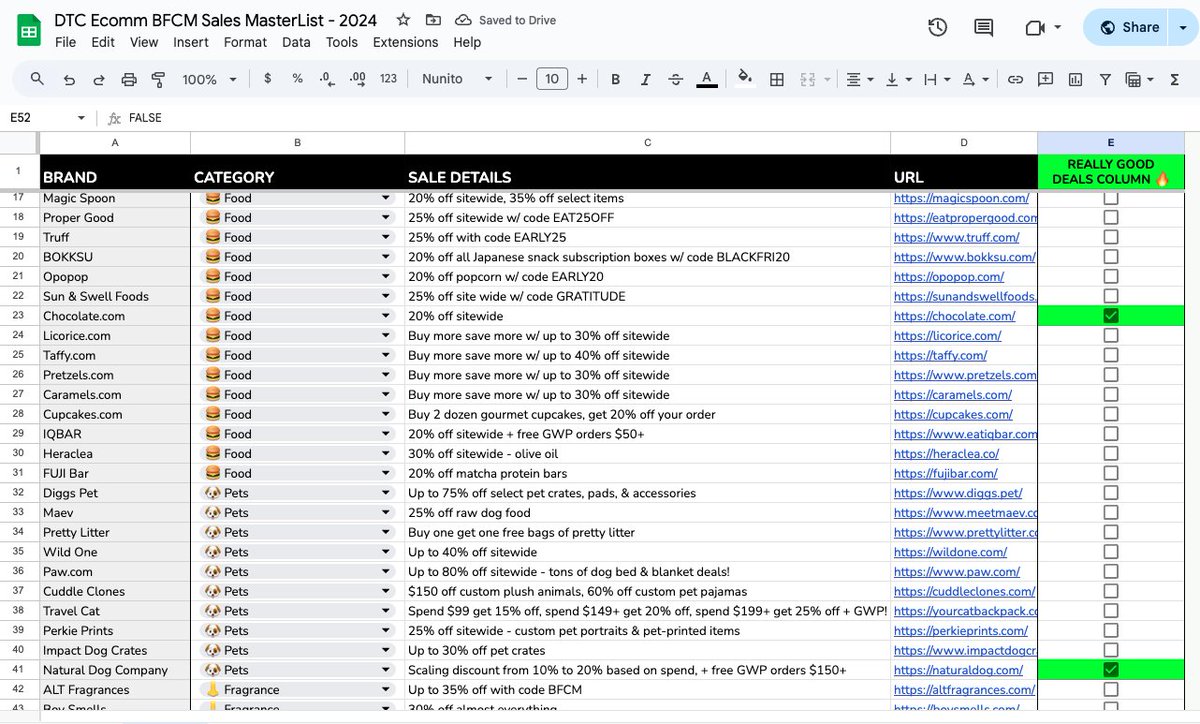
Task: Open Proper Good category dropdown
Action: coord(386,218)
